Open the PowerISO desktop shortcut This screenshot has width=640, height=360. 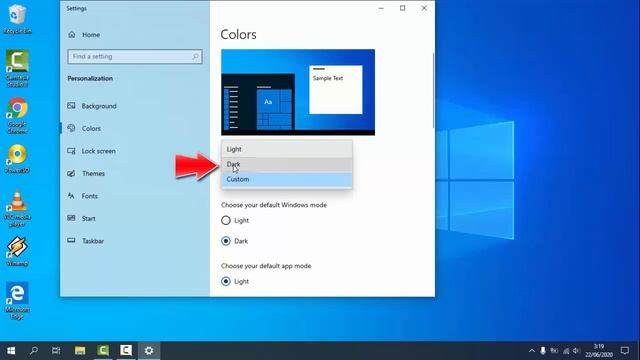[x=17, y=158]
